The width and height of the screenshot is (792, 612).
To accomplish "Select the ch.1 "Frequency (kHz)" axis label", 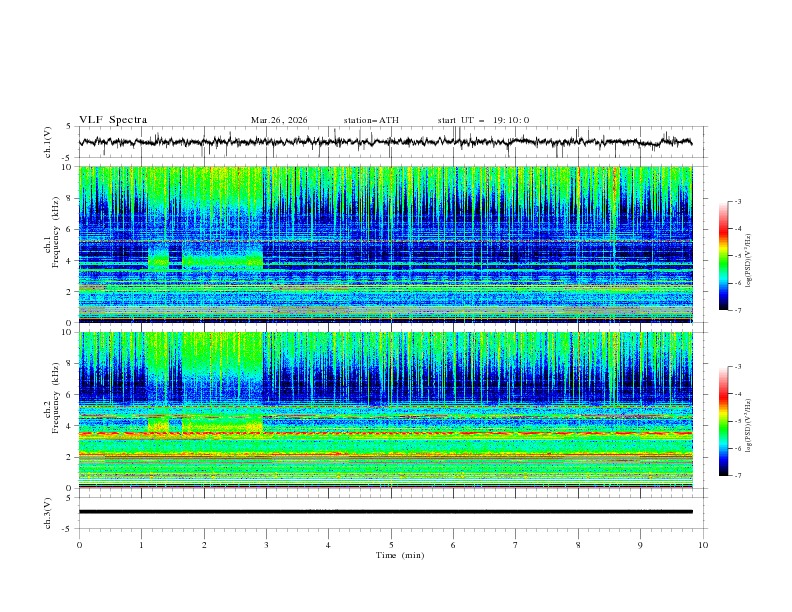I will [55, 234].
